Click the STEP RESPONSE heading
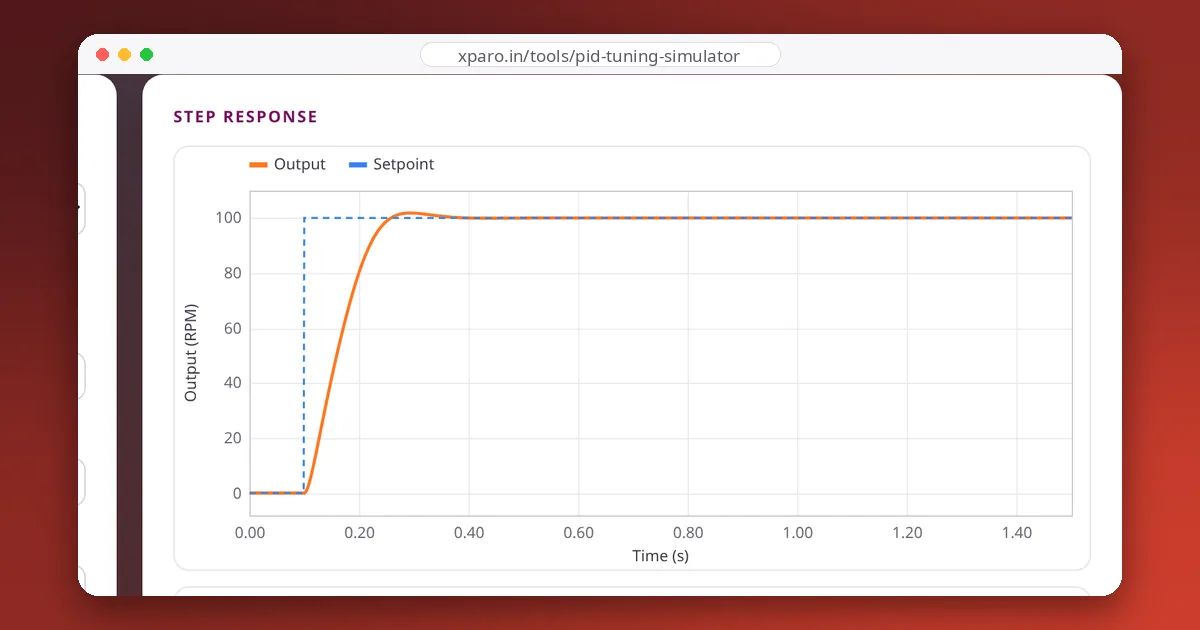The width and height of the screenshot is (1200, 630). click(245, 117)
